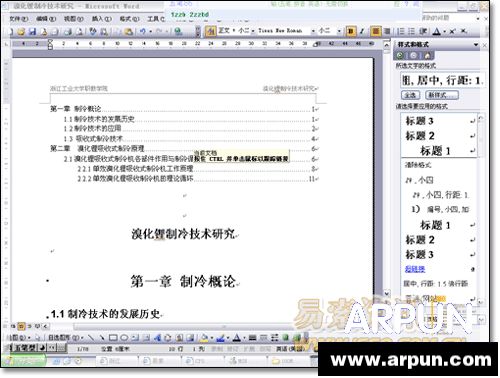Open the 视图(V) menu
Viewport: 500px width, 378px height.
[x=74, y=19]
